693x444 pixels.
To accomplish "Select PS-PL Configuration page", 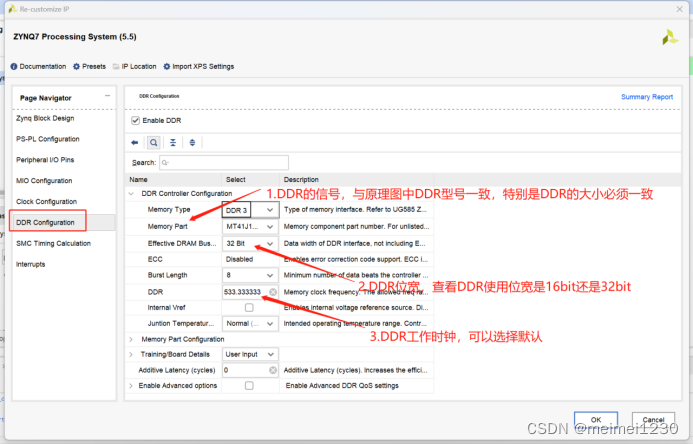I will click(48, 139).
